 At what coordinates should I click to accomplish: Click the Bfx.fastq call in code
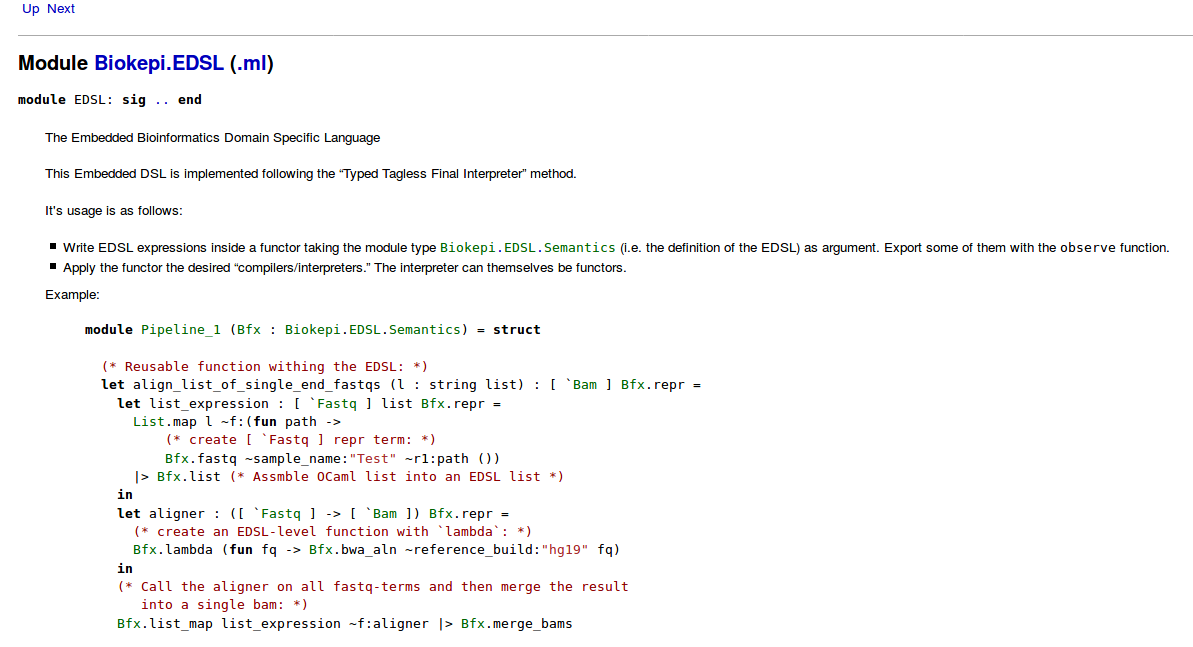pos(201,459)
